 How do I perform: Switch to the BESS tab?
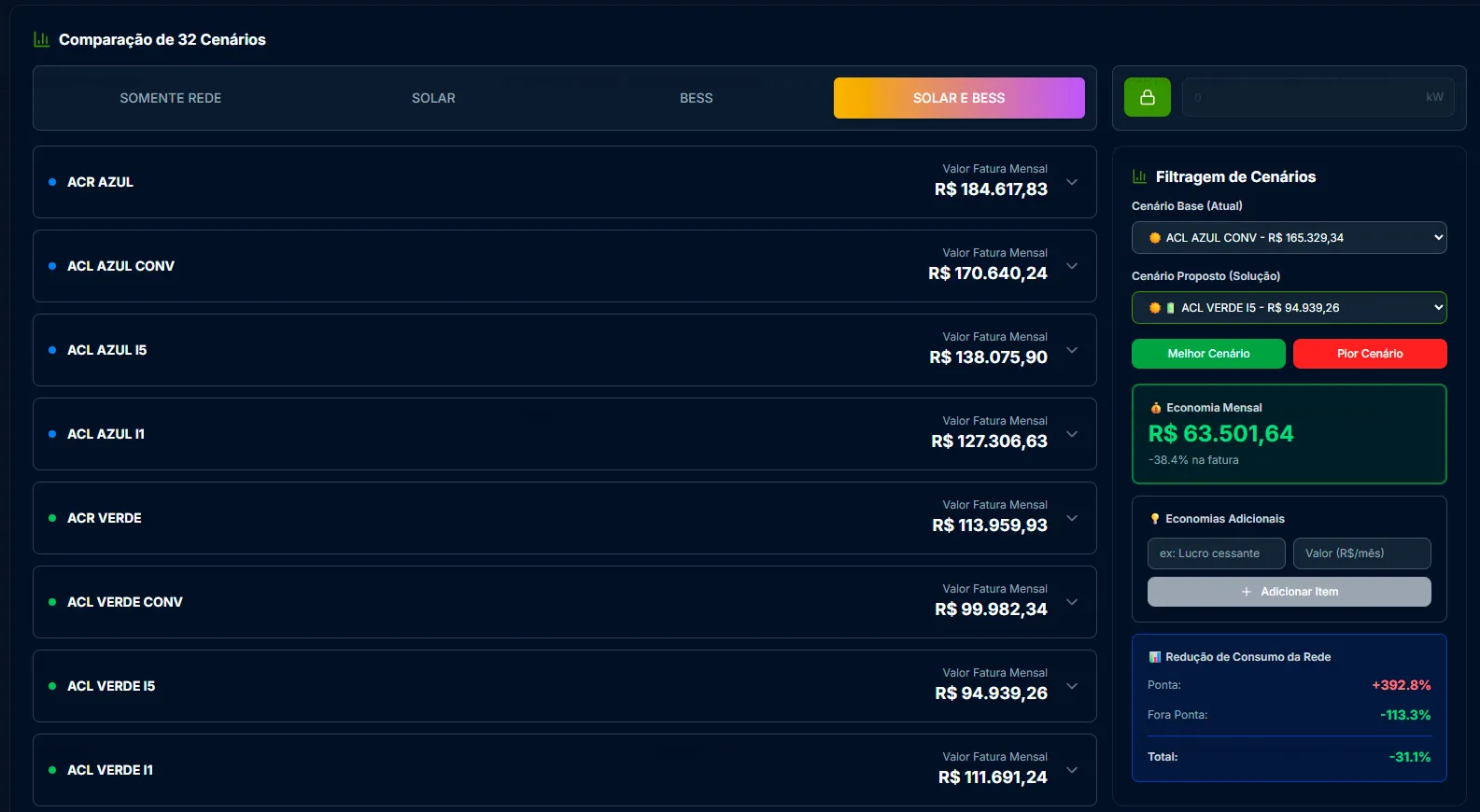point(696,98)
